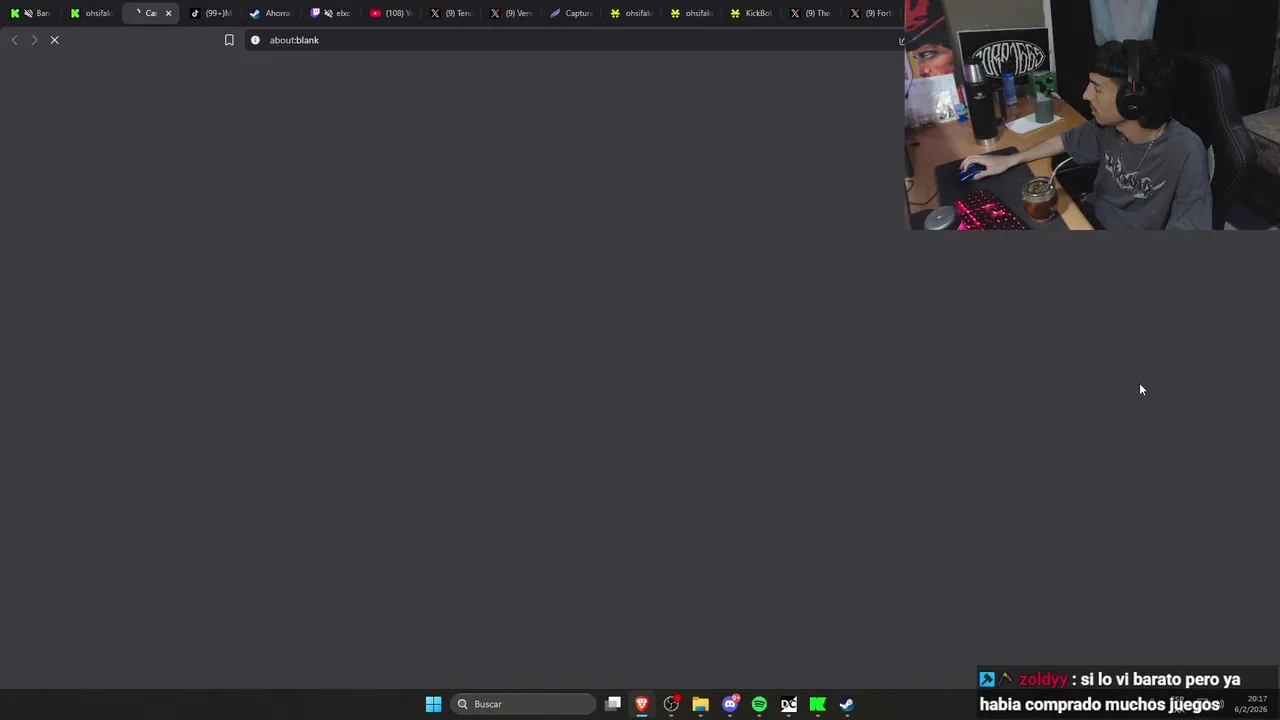Go forward with the browser forward arrow
The height and width of the screenshot is (720, 1280).
point(34,40)
